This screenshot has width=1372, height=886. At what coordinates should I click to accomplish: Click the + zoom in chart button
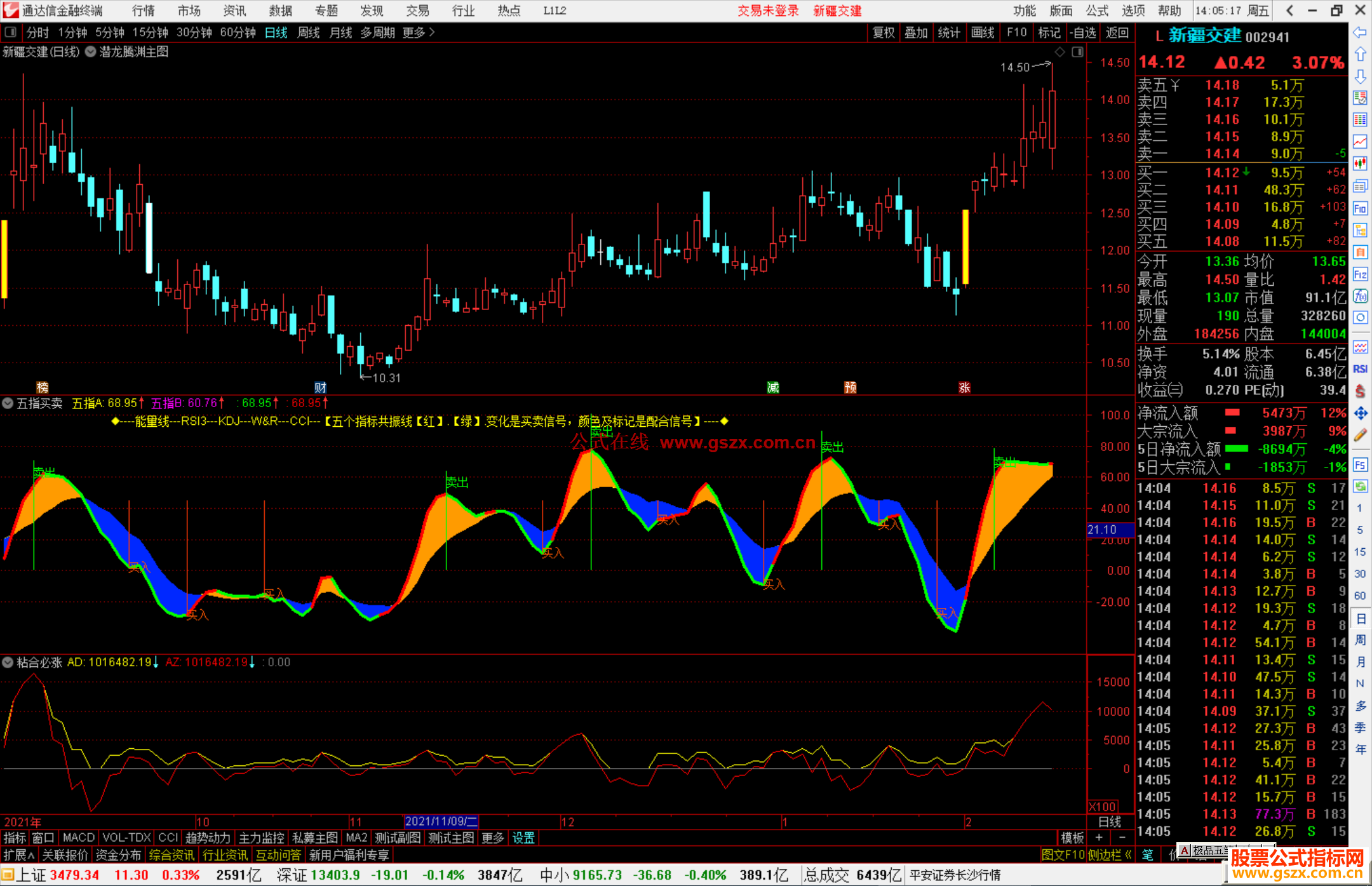(x=1099, y=838)
